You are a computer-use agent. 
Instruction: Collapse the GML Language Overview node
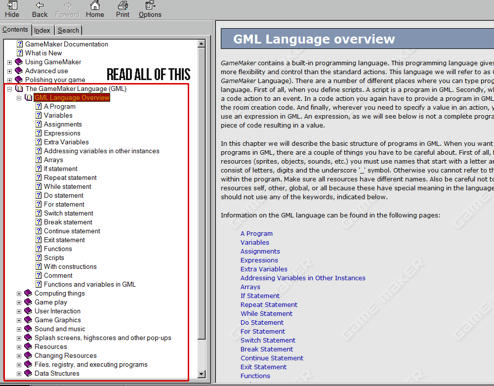tap(19, 98)
